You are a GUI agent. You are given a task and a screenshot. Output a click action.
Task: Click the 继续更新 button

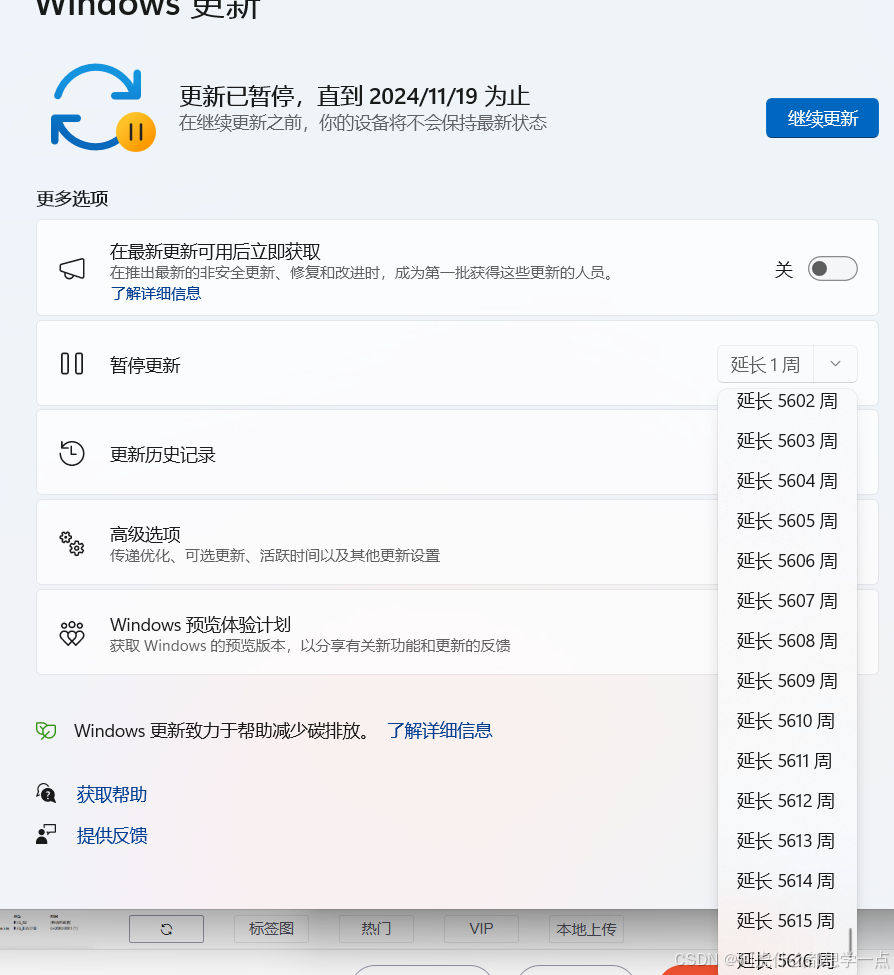tap(822, 118)
